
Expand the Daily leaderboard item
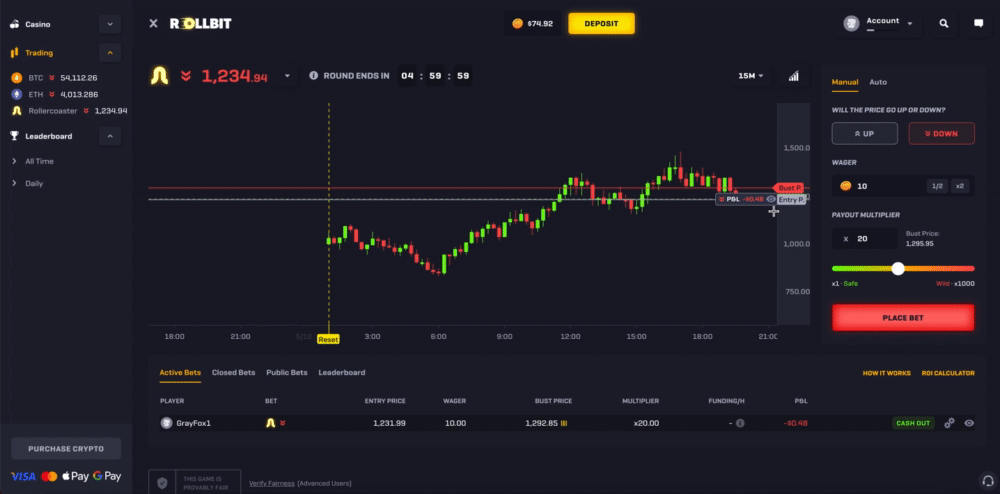pos(27,184)
